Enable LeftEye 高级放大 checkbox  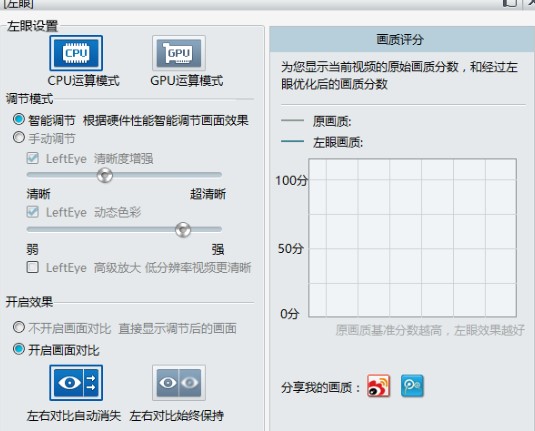(32, 267)
